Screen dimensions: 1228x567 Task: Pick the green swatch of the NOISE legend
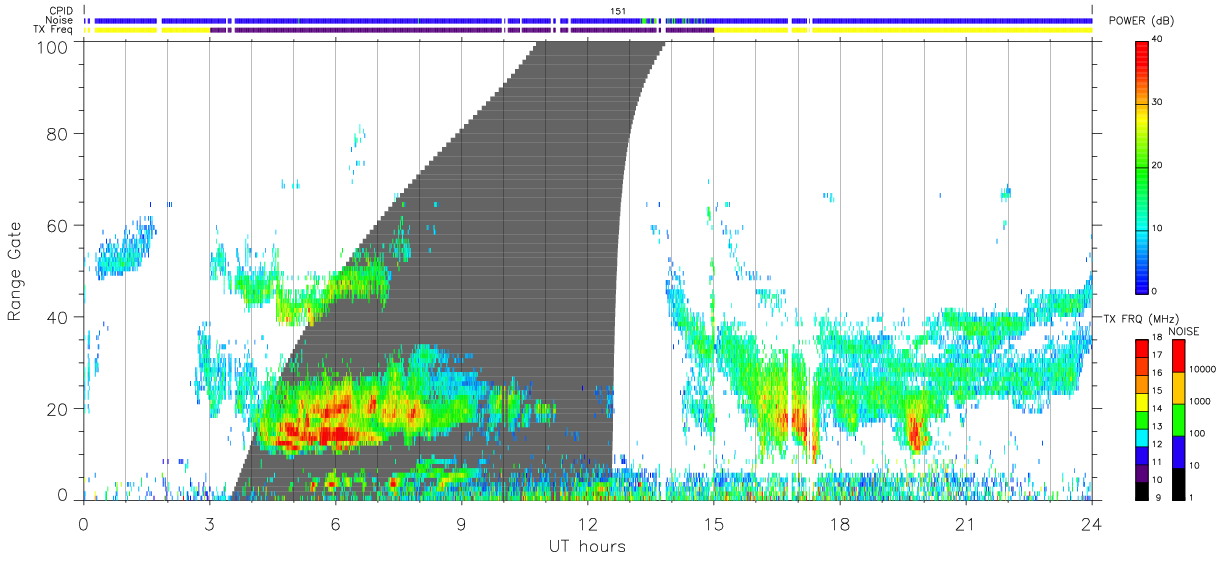click(1178, 420)
